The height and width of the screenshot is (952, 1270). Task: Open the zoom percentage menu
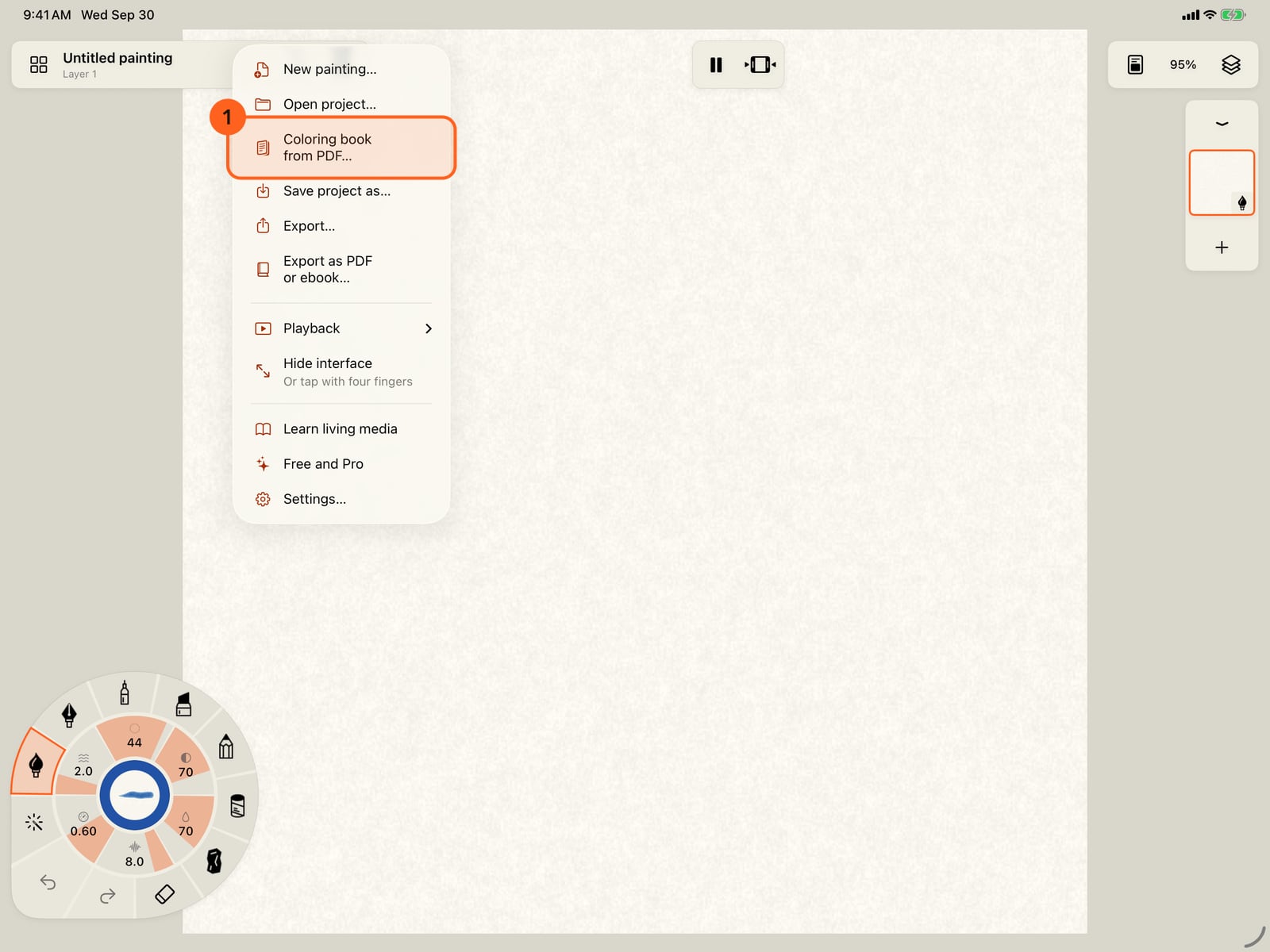1183,65
